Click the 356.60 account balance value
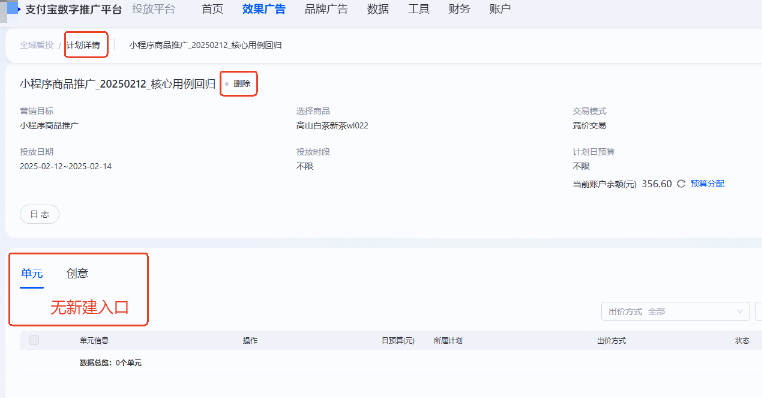Viewport: 762px width, 398px height. 657,184
